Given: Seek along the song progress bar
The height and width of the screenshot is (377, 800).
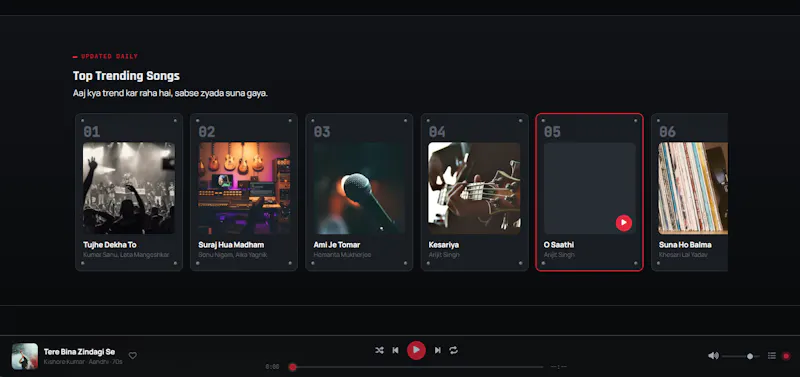Looking at the screenshot, I should click(x=418, y=367).
